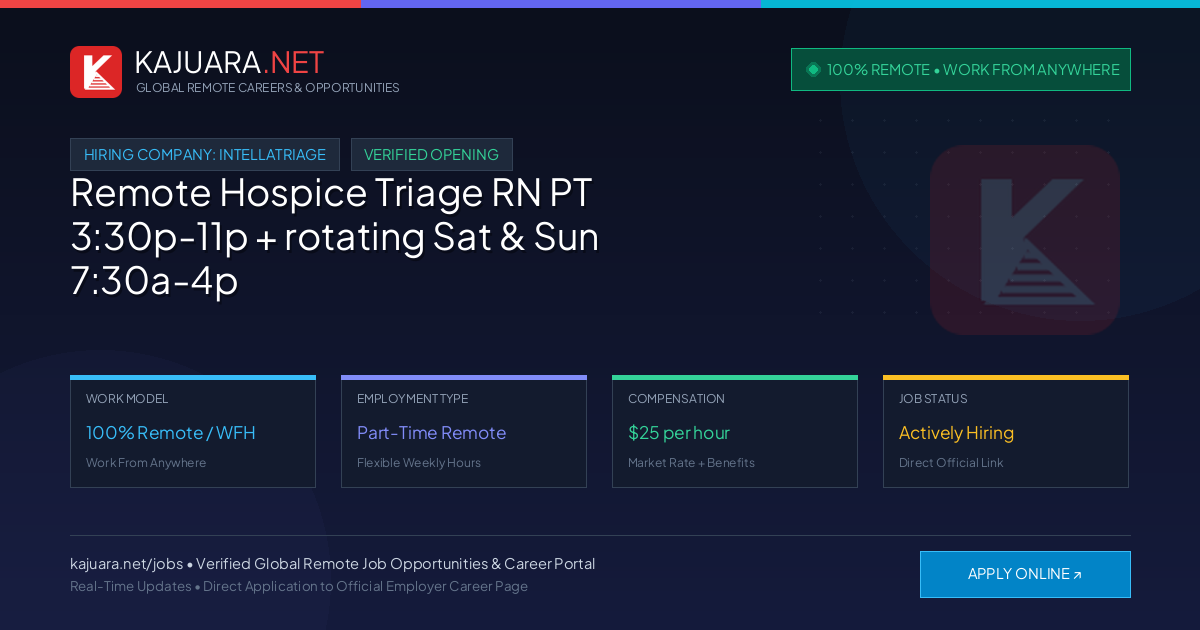This screenshot has height=630, width=1200.
Task: Click the Real-Time Updates footer line
Action: (x=299, y=586)
